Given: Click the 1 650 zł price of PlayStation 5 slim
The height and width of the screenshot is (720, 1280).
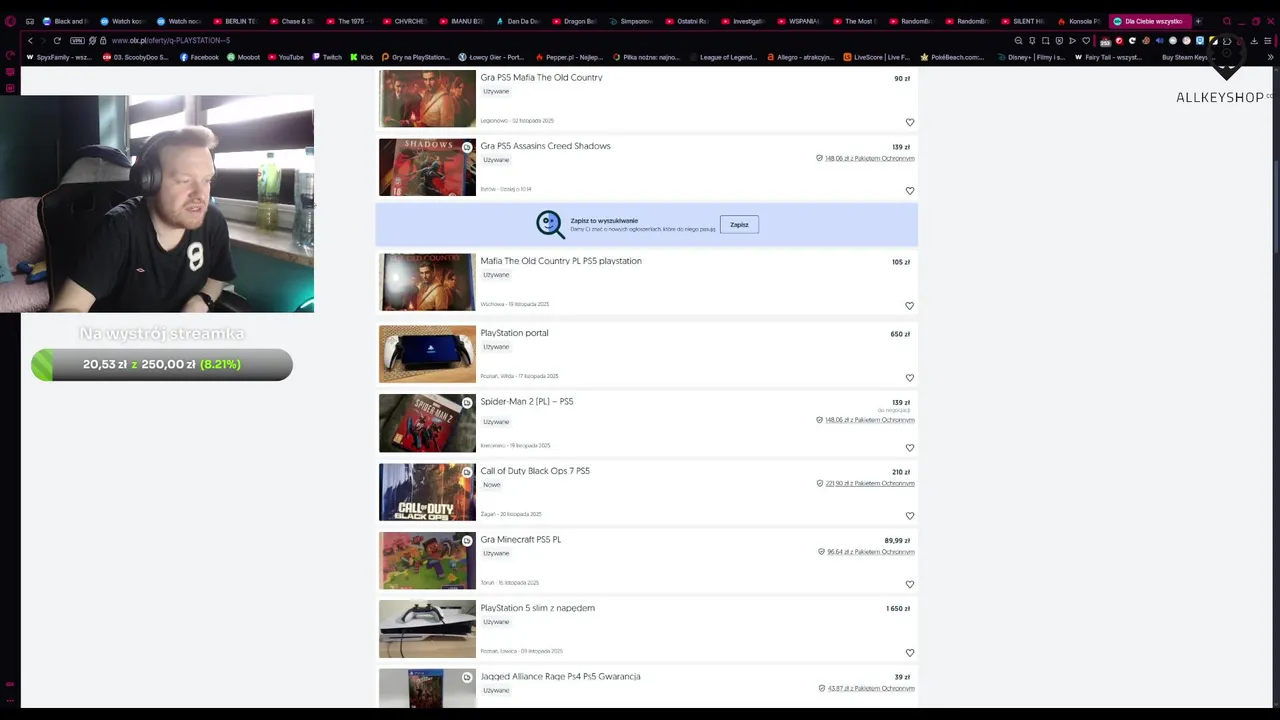Looking at the screenshot, I should pyautogui.click(x=898, y=609).
